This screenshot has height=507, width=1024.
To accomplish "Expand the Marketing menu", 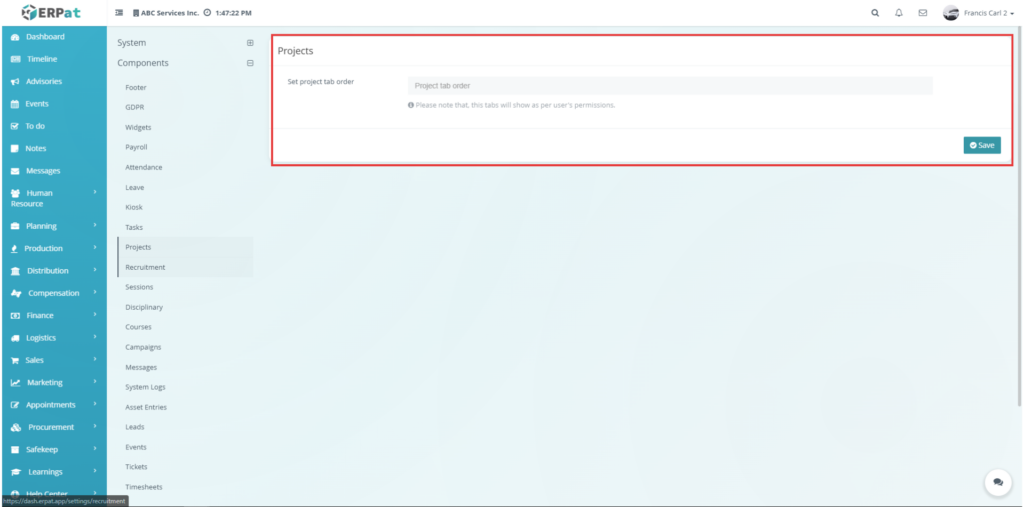I will tap(53, 382).
